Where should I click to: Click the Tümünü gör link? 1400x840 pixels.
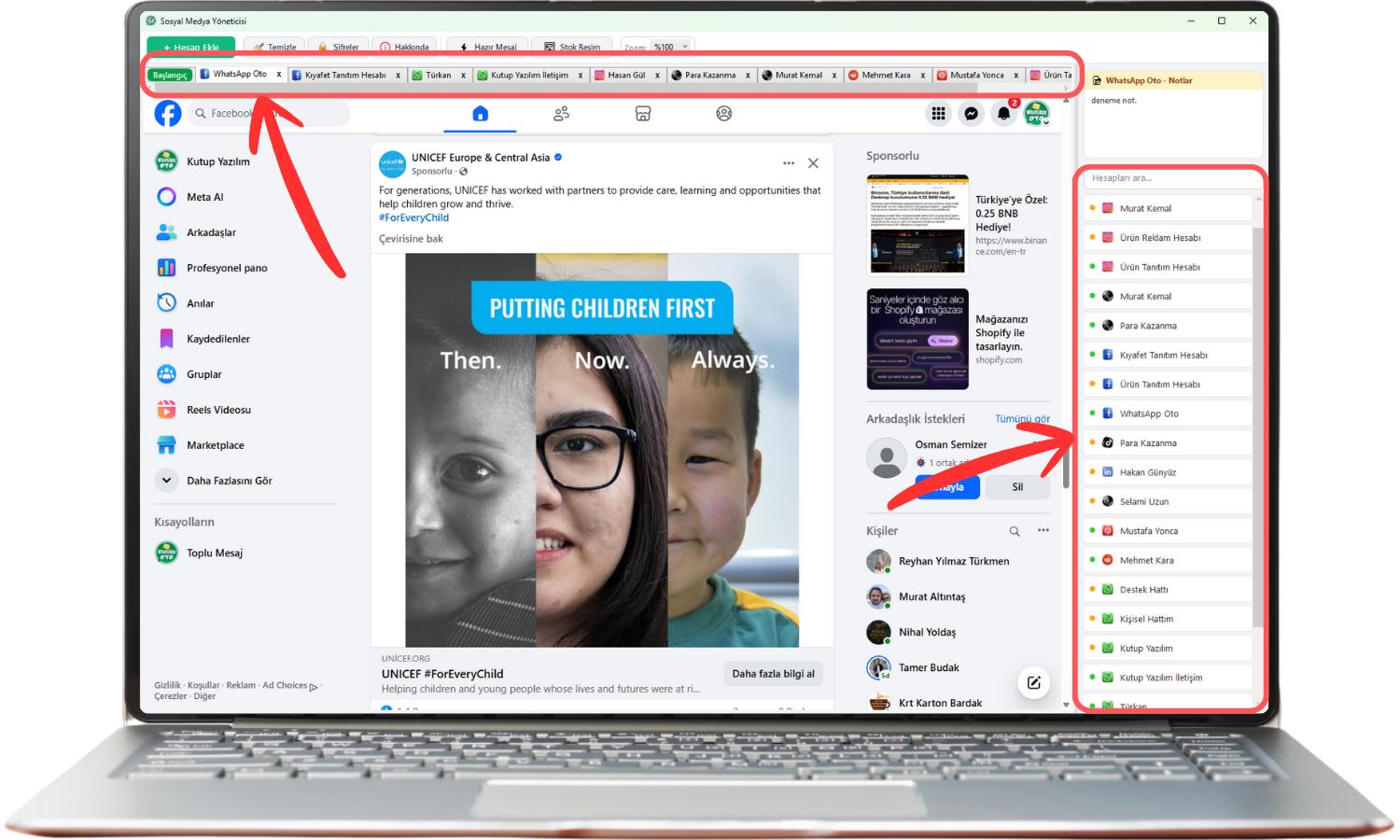pyautogui.click(x=1022, y=419)
